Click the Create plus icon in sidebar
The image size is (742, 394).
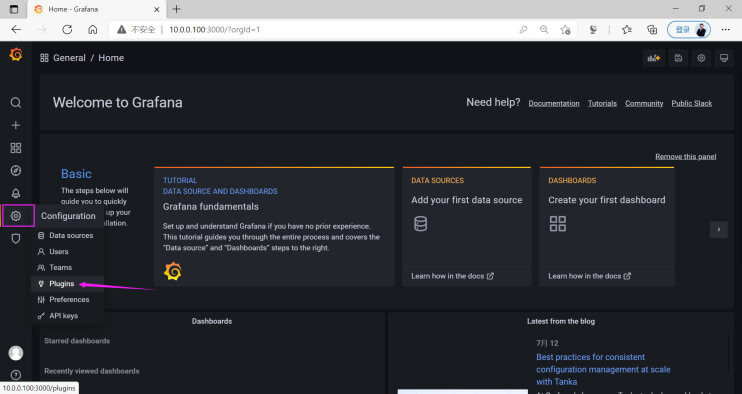pos(16,125)
